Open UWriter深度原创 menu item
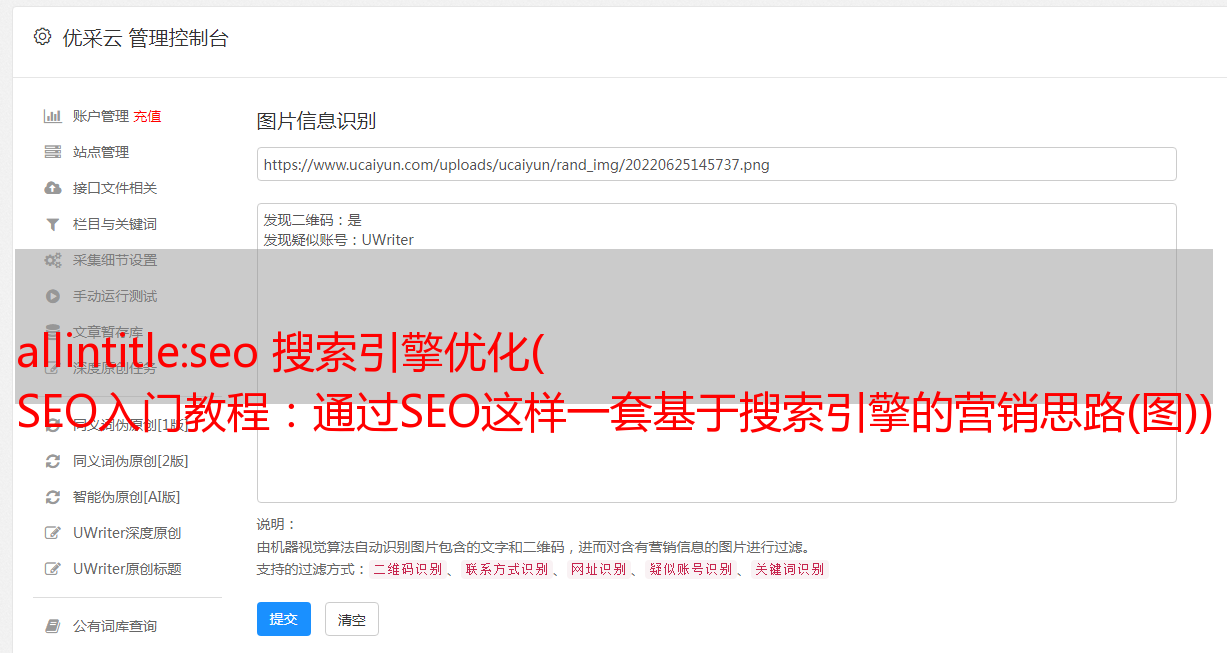 click(127, 533)
